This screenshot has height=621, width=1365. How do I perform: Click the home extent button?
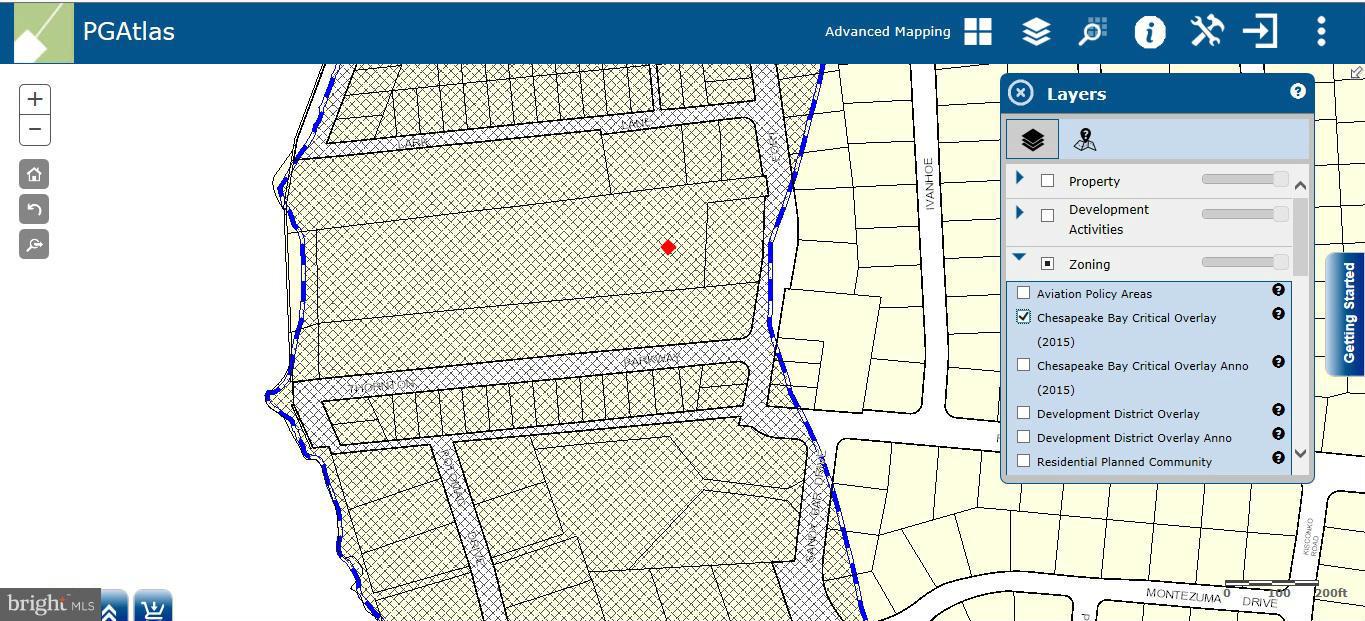click(34, 174)
